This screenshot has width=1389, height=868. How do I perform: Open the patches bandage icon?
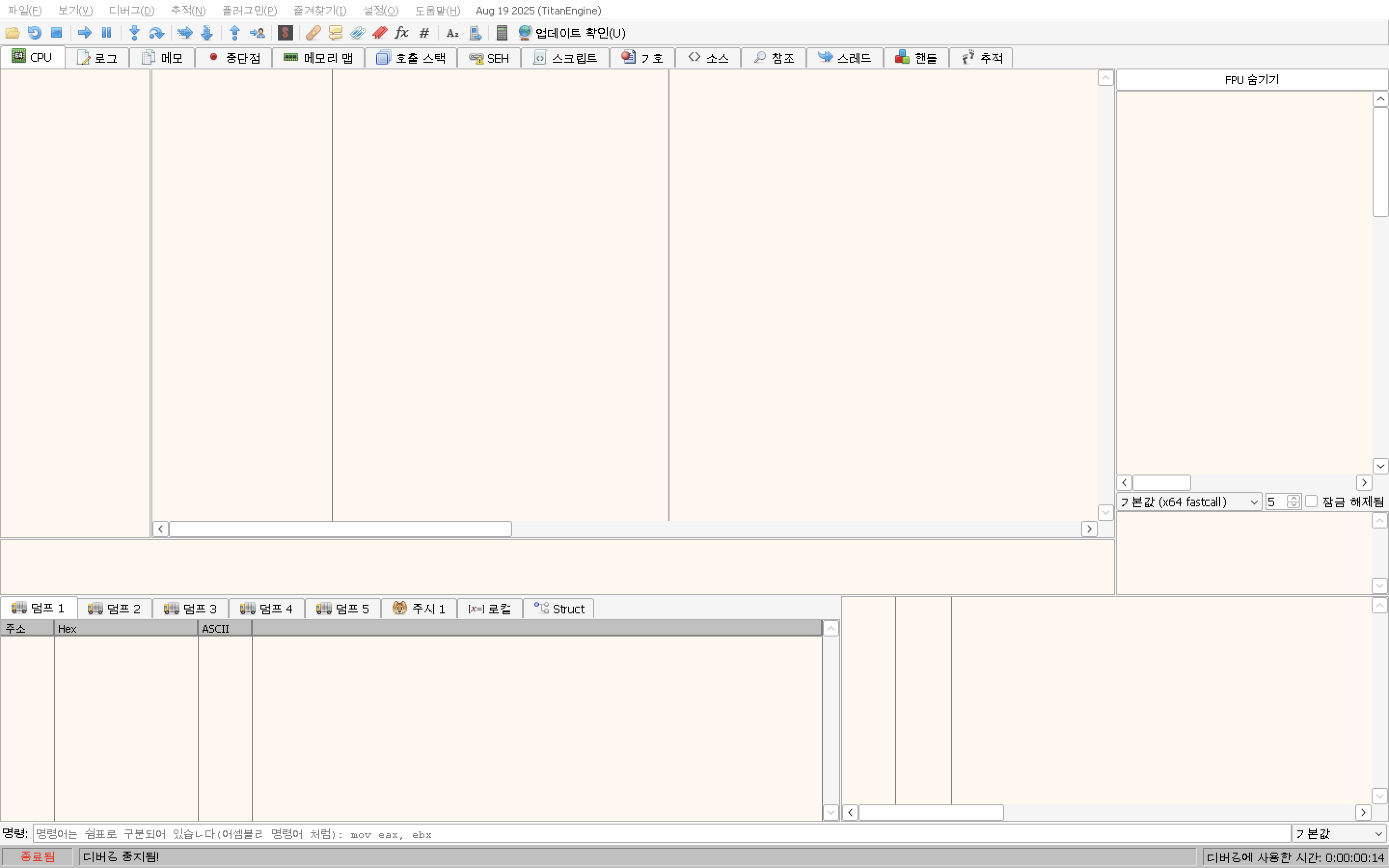[x=313, y=33]
